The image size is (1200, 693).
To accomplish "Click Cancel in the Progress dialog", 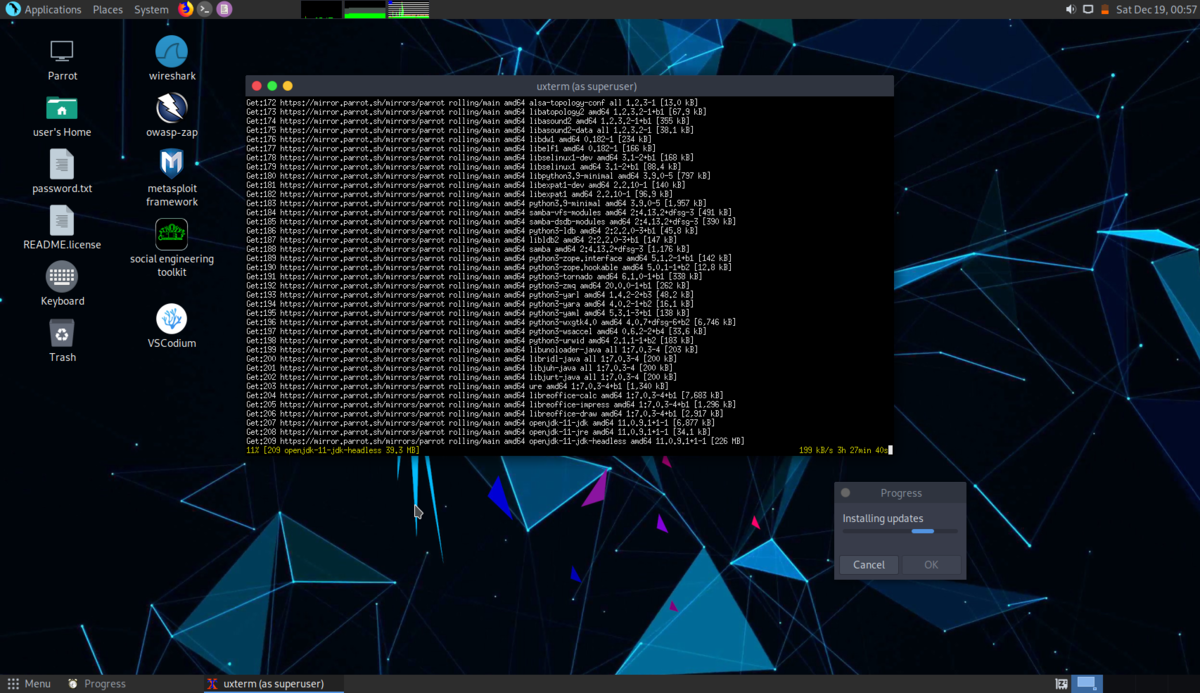I will tap(869, 565).
